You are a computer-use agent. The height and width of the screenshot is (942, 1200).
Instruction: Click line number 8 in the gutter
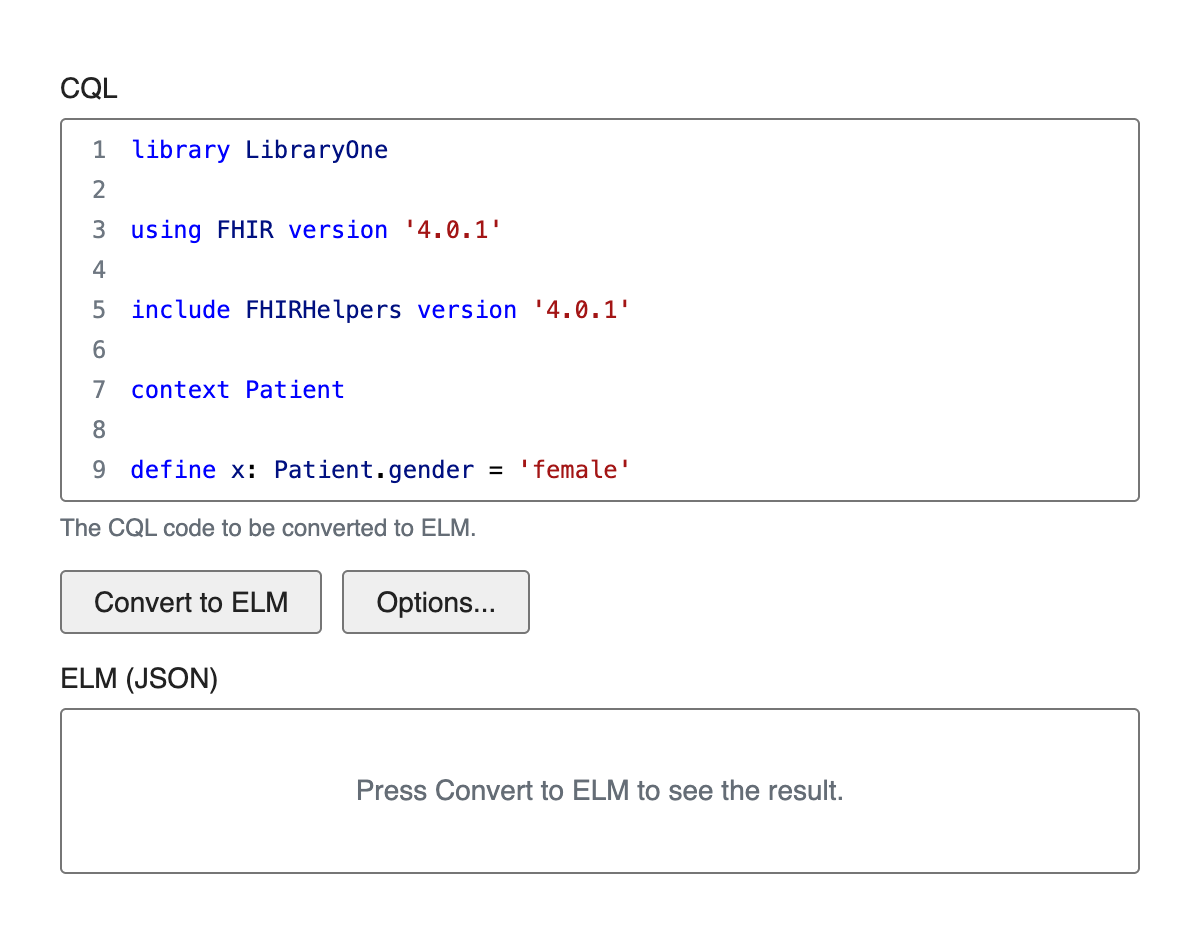[x=99, y=430]
